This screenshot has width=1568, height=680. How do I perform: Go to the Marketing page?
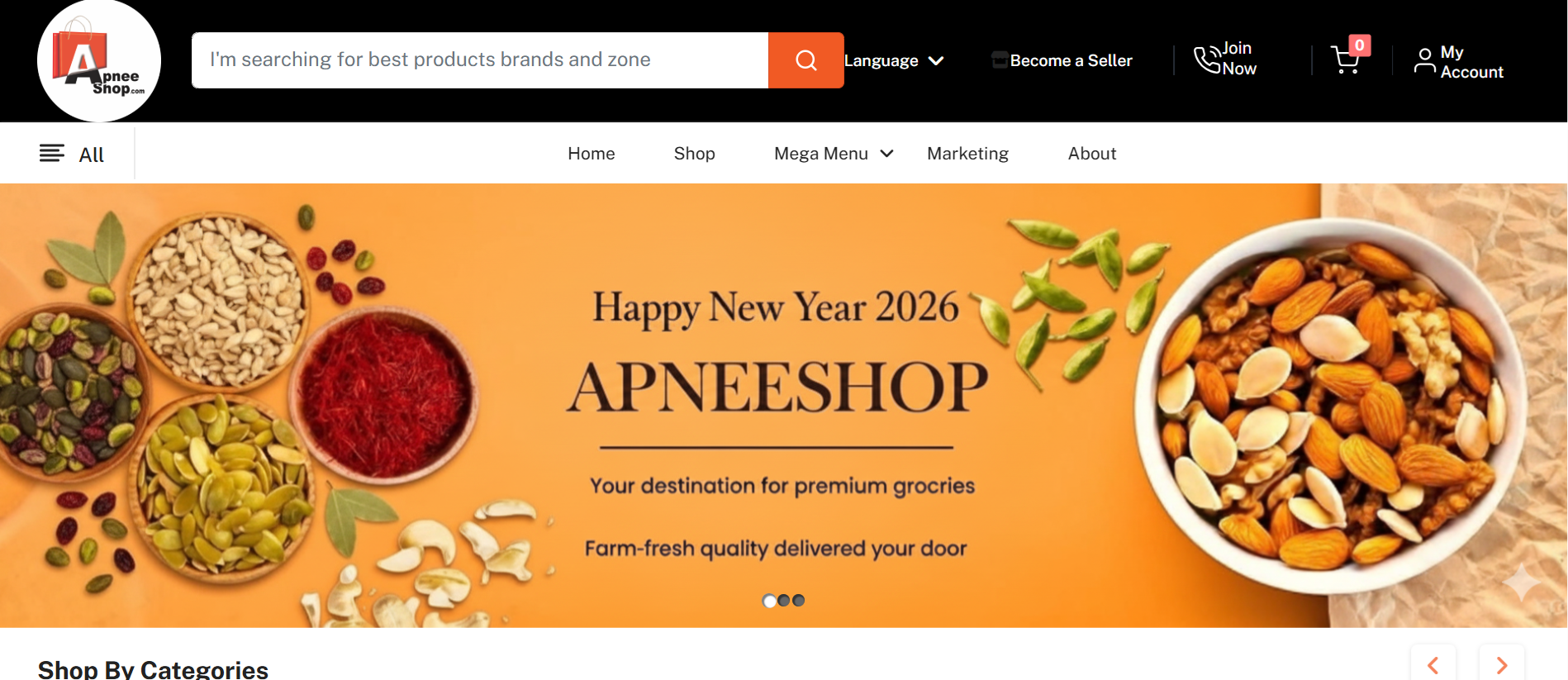[968, 154]
